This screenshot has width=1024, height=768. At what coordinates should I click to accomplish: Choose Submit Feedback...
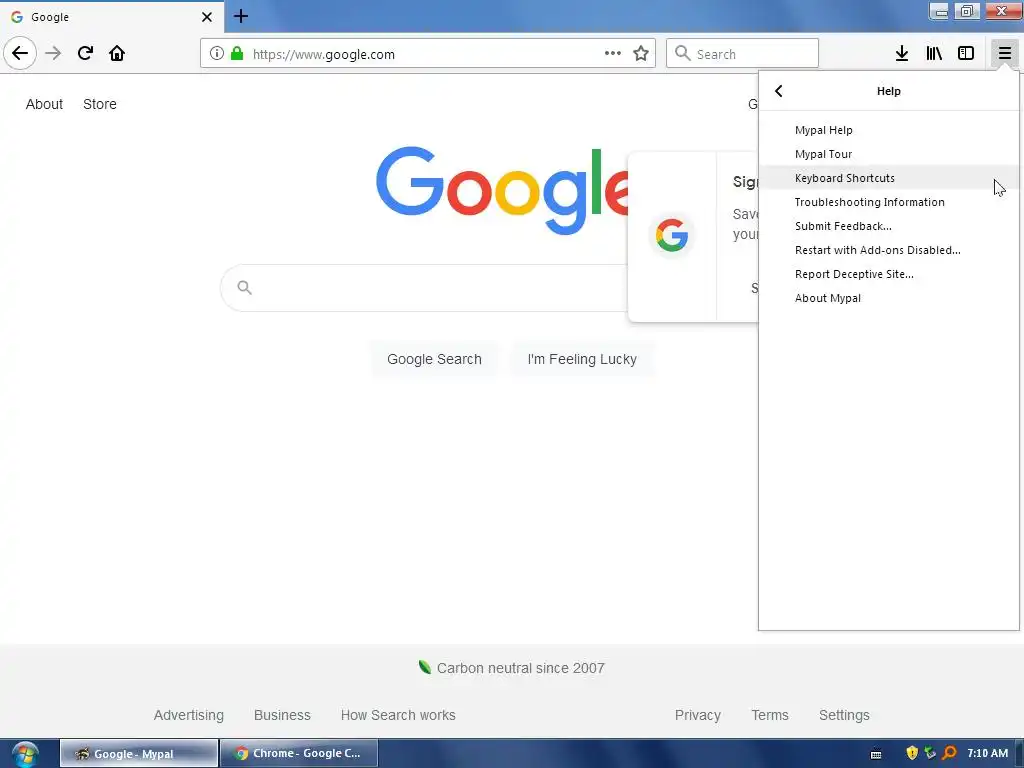point(888,226)
